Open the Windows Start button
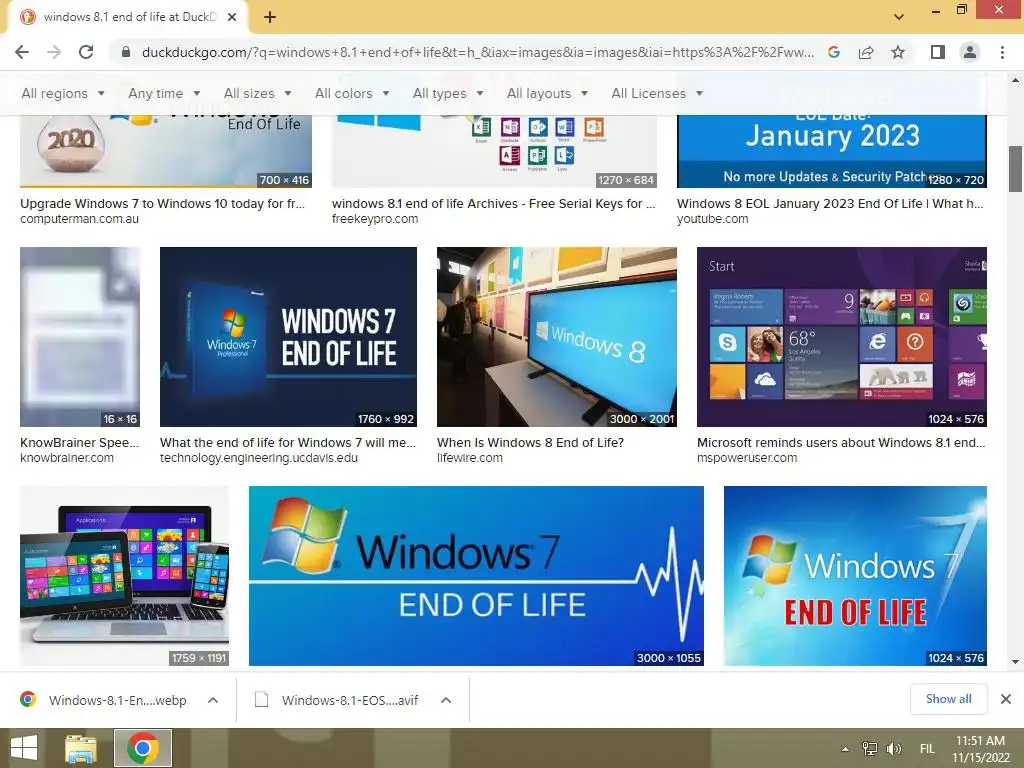The image size is (1024, 768). point(24,748)
